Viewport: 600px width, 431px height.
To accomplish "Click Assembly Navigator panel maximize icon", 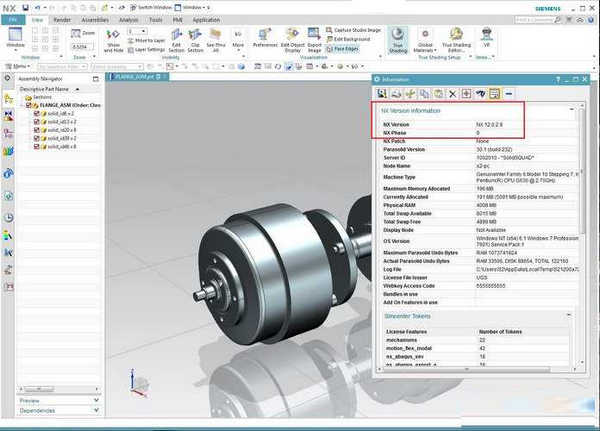I will (x=96, y=79).
